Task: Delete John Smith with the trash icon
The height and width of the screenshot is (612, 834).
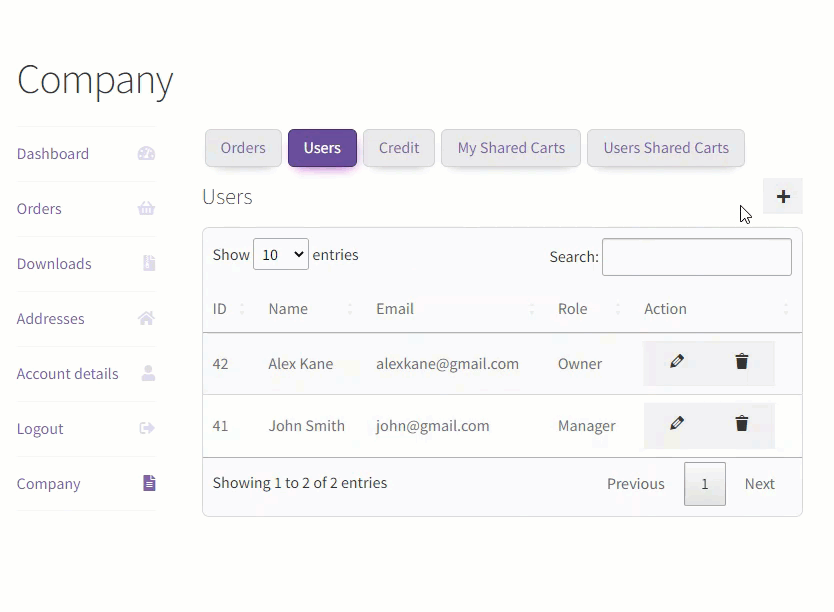Action: (x=741, y=423)
